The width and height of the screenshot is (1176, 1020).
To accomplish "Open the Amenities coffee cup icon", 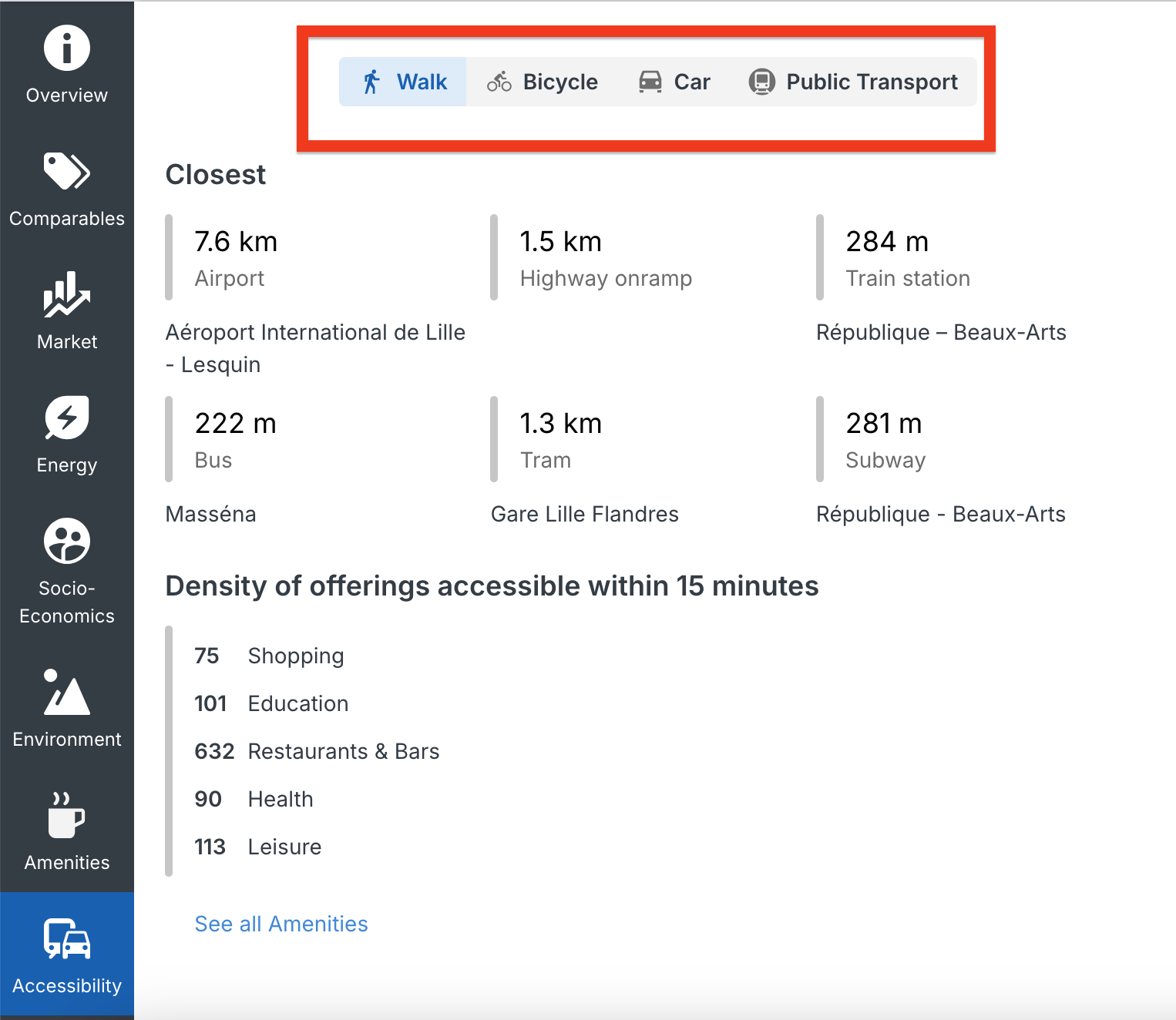I will (67, 815).
